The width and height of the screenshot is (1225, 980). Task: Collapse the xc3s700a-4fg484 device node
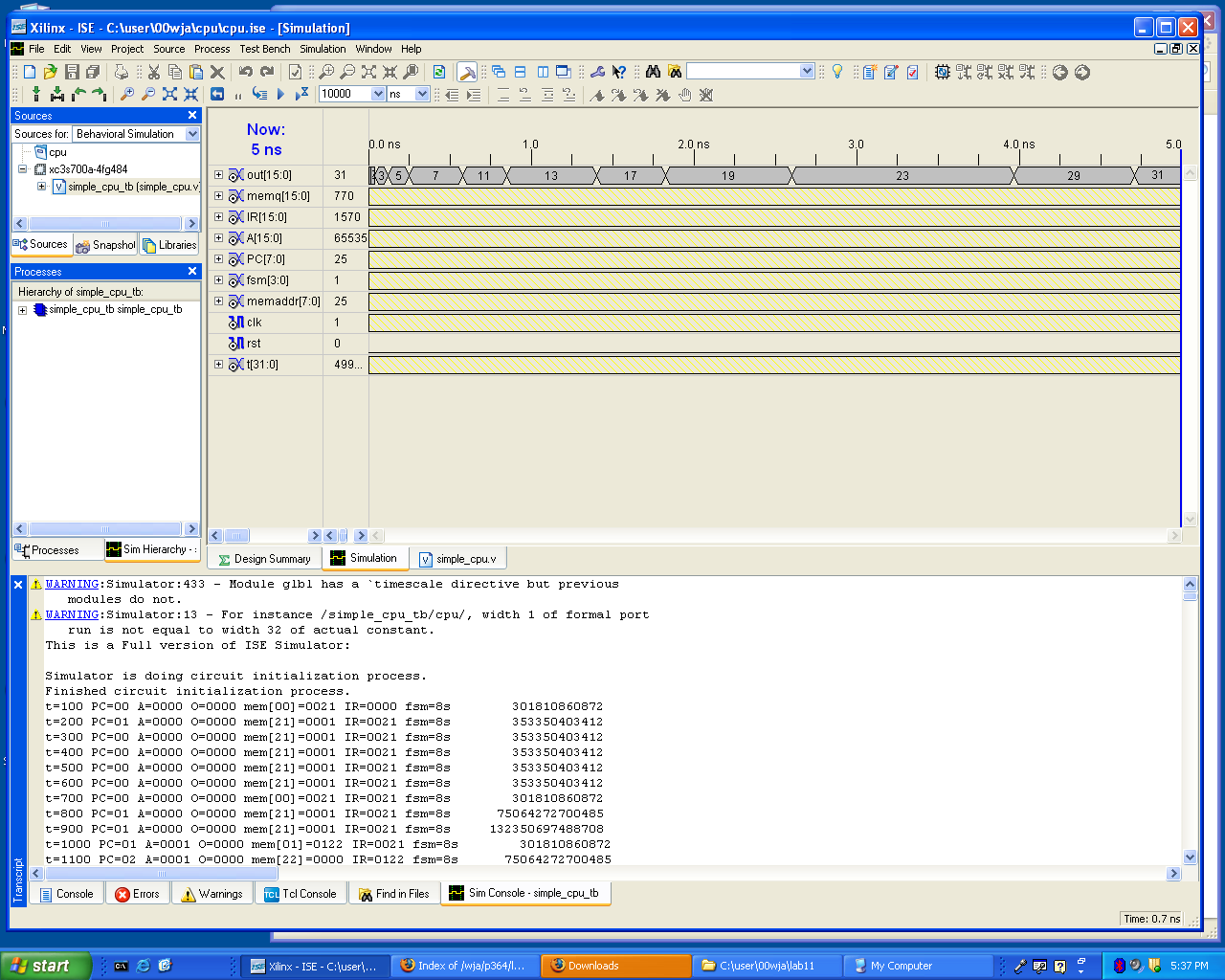click(23, 169)
